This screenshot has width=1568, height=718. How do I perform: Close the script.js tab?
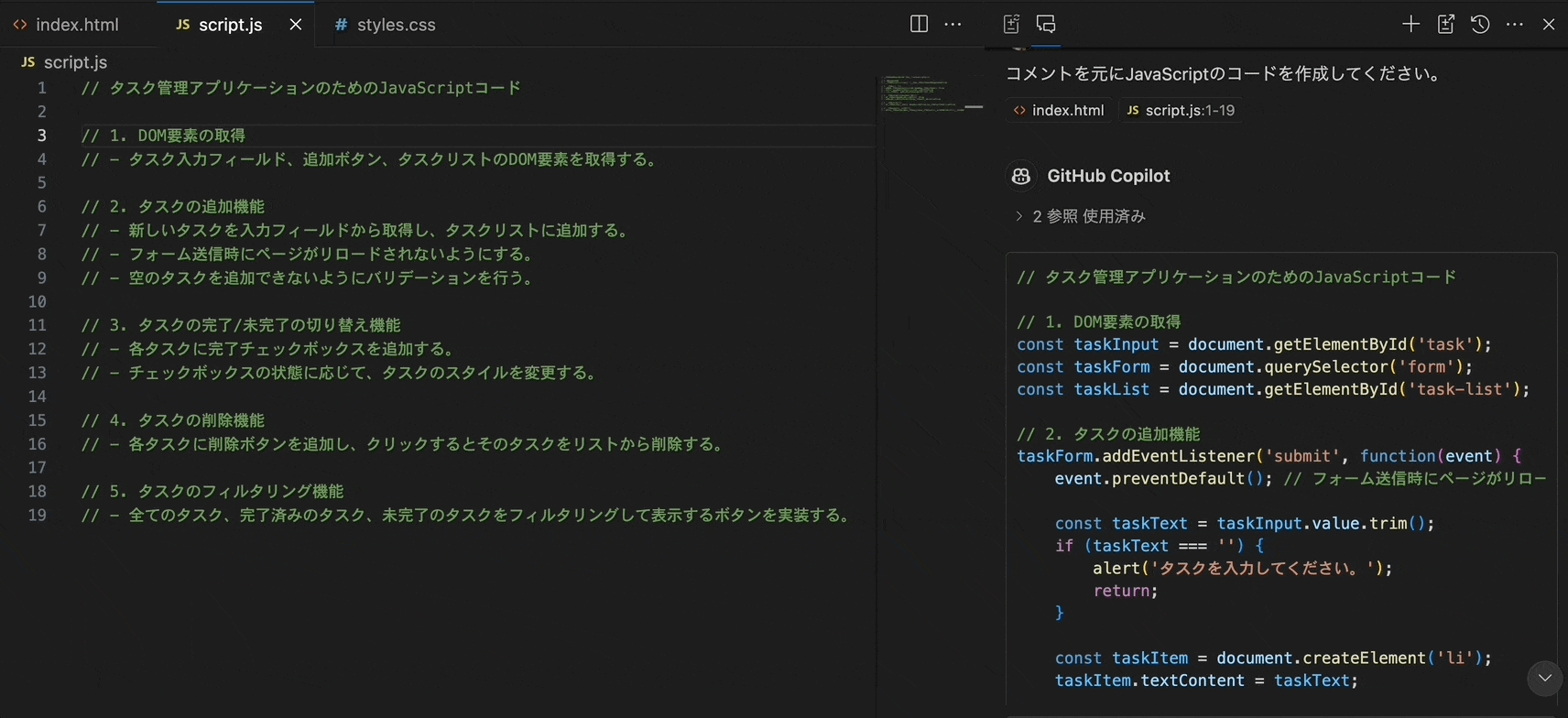coord(296,25)
